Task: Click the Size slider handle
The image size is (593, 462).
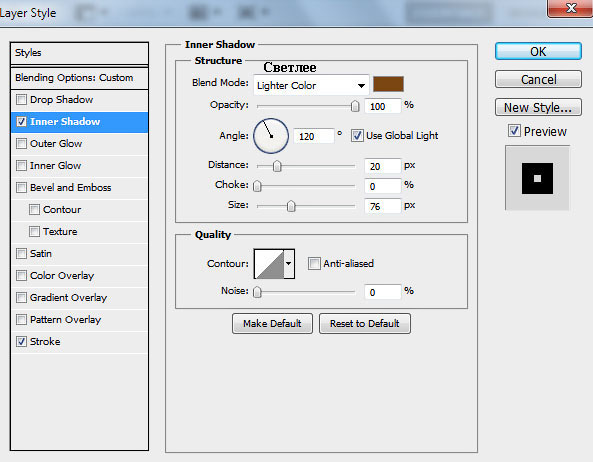Action: click(x=291, y=206)
